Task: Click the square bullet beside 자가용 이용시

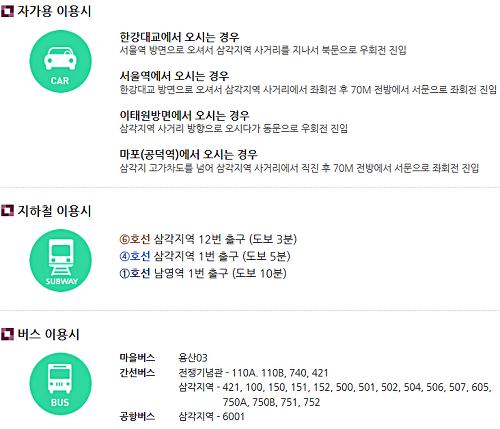Action: pos(7,11)
